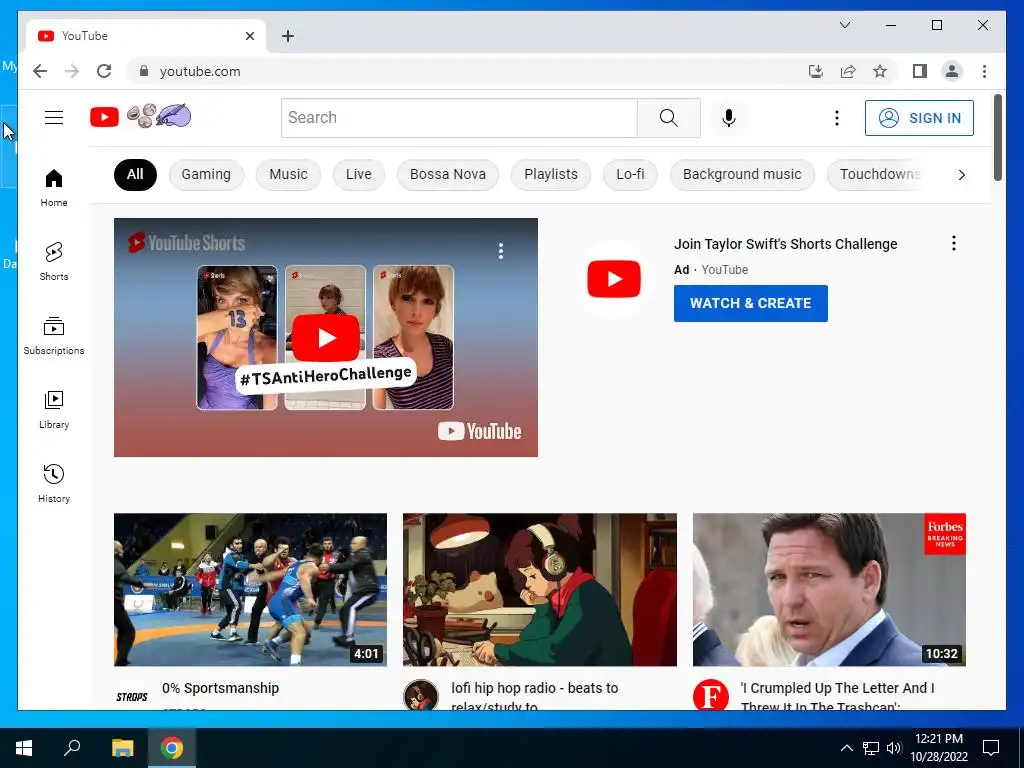The height and width of the screenshot is (768, 1024).
Task: Click the Forbes channel avatar
Action: coord(711,696)
